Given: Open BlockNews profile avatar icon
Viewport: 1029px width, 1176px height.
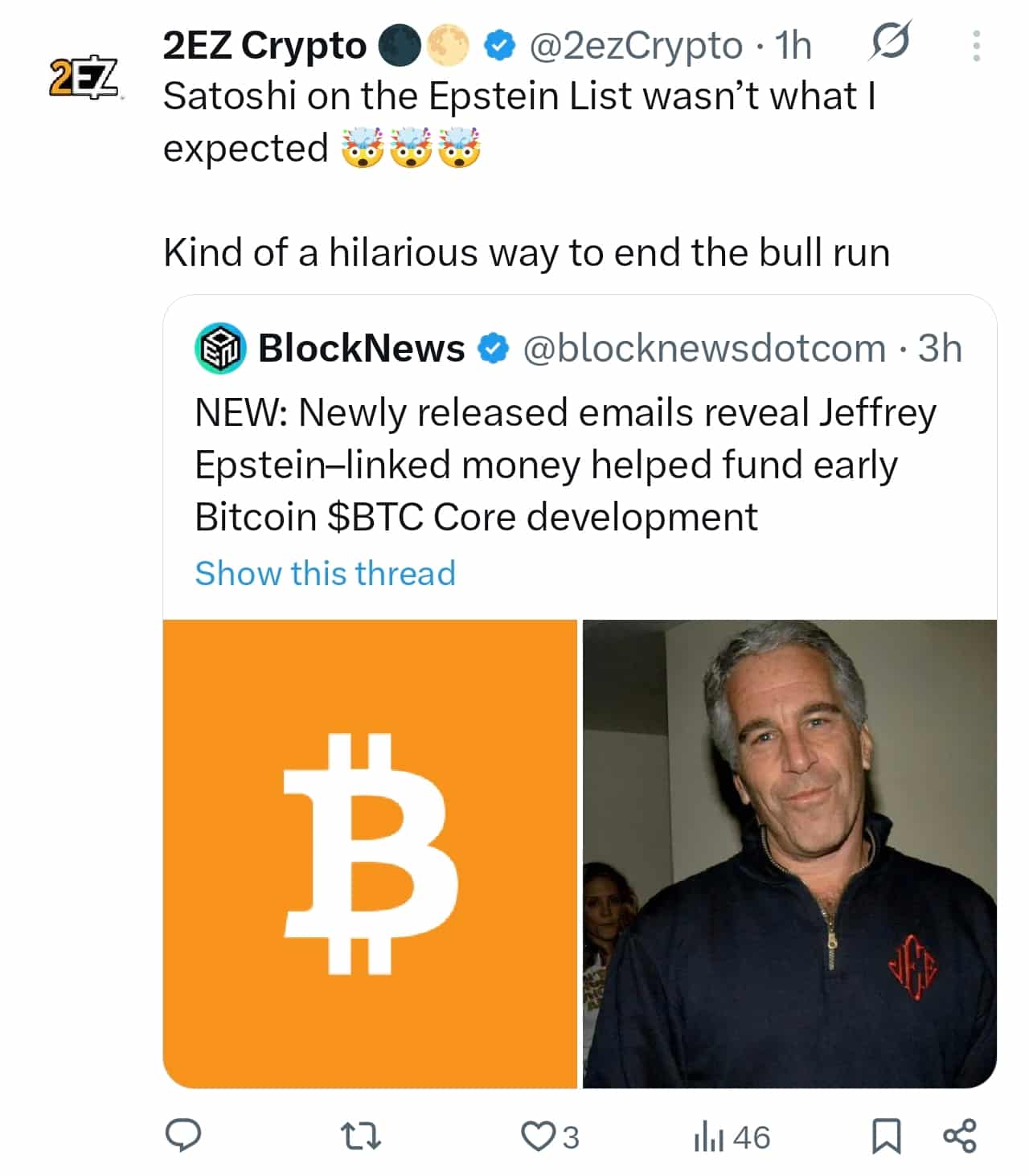Looking at the screenshot, I should click(219, 348).
